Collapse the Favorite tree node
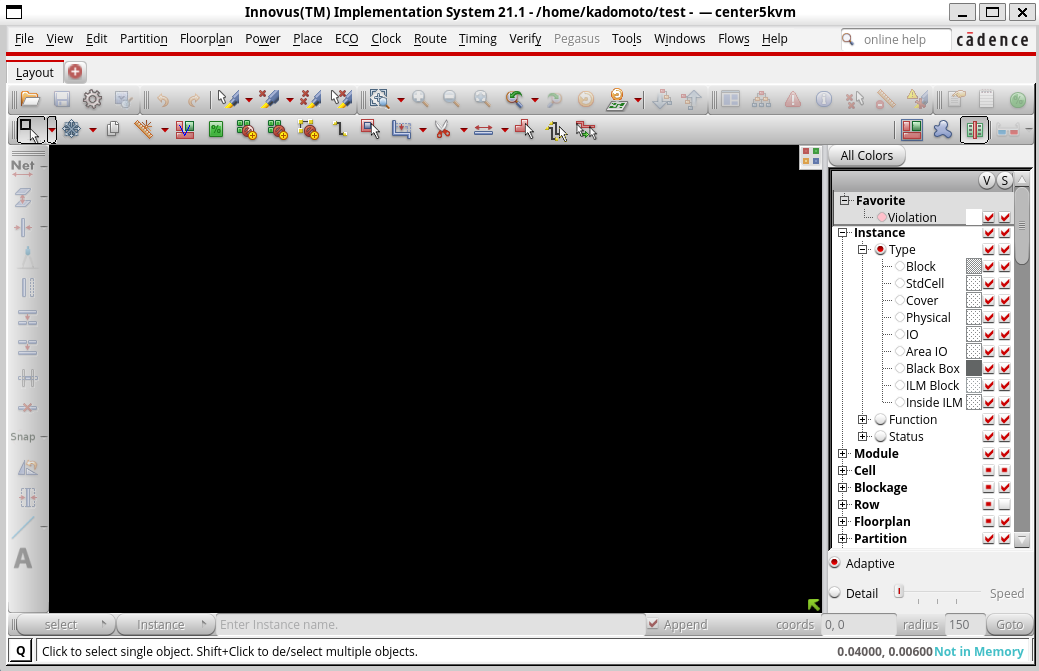1039x671 pixels. click(x=844, y=200)
